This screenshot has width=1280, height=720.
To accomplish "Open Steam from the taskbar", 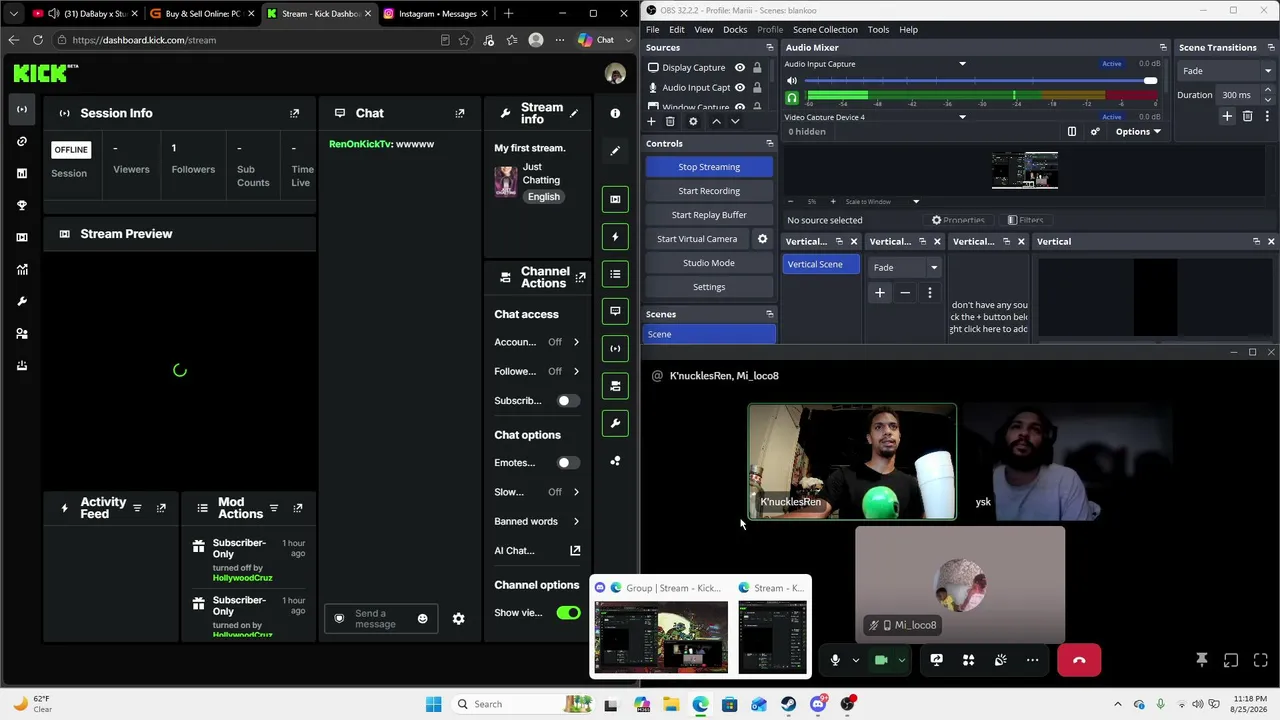I will point(789,704).
